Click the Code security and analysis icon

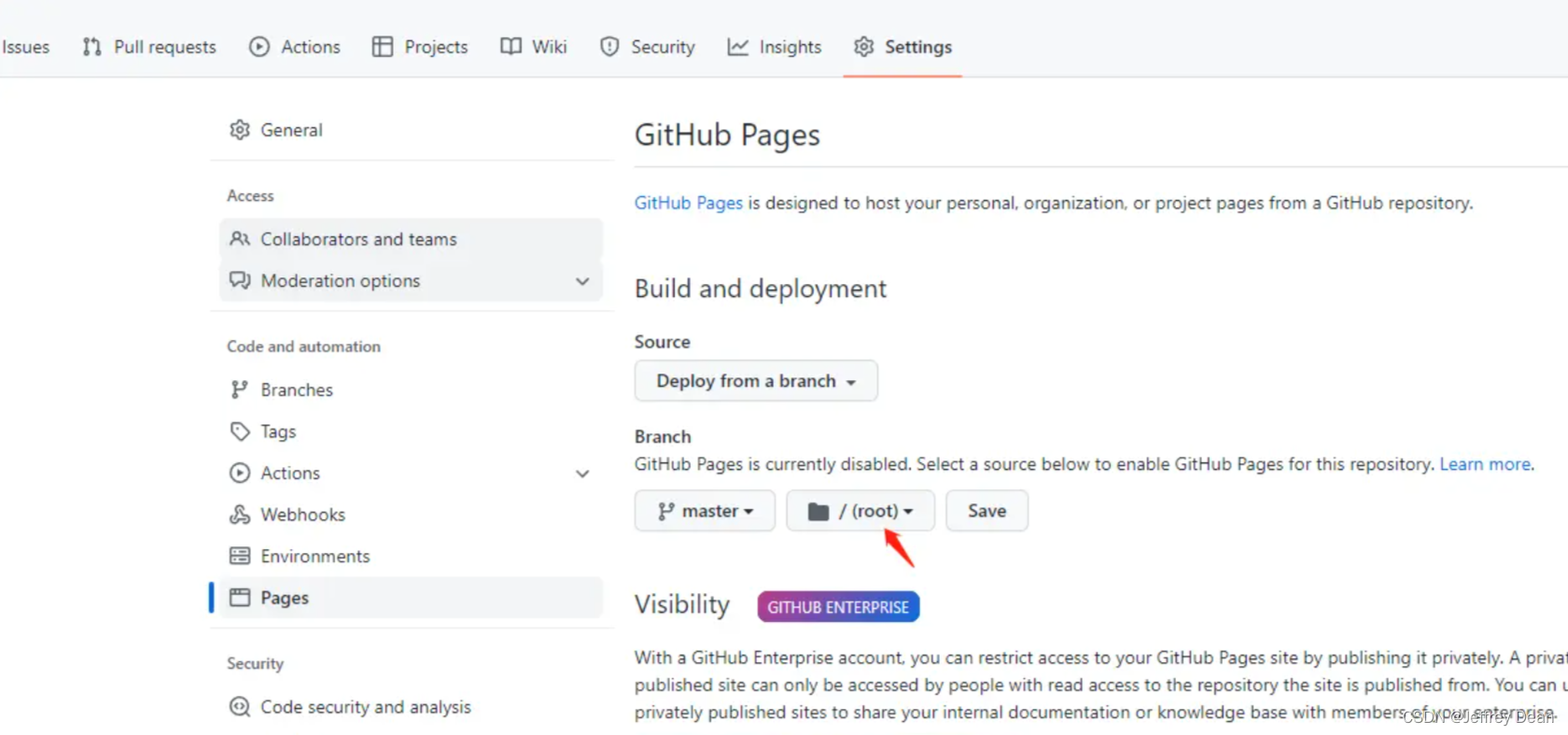pos(240,707)
